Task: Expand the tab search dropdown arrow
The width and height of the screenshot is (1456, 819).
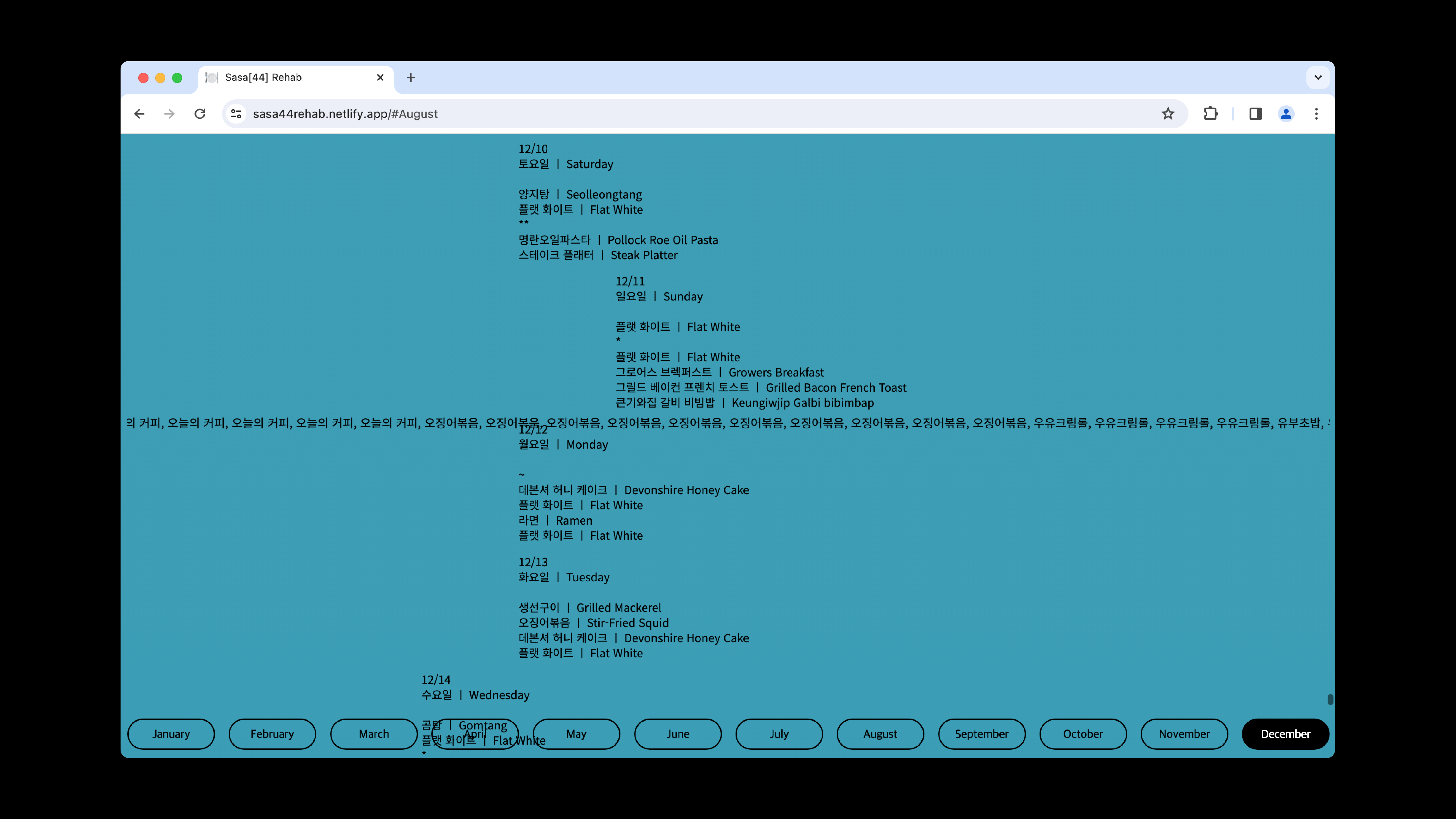Action: [1318, 78]
